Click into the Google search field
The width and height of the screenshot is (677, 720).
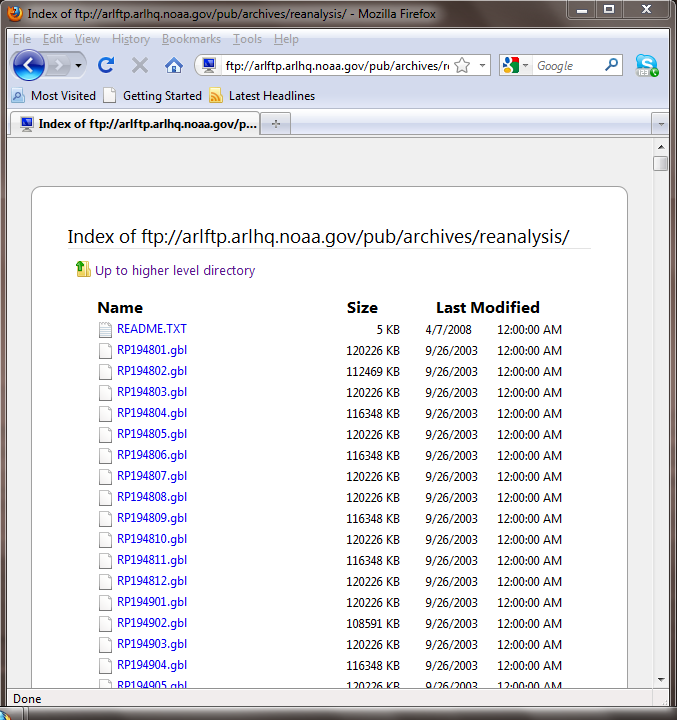click(567, 66)
